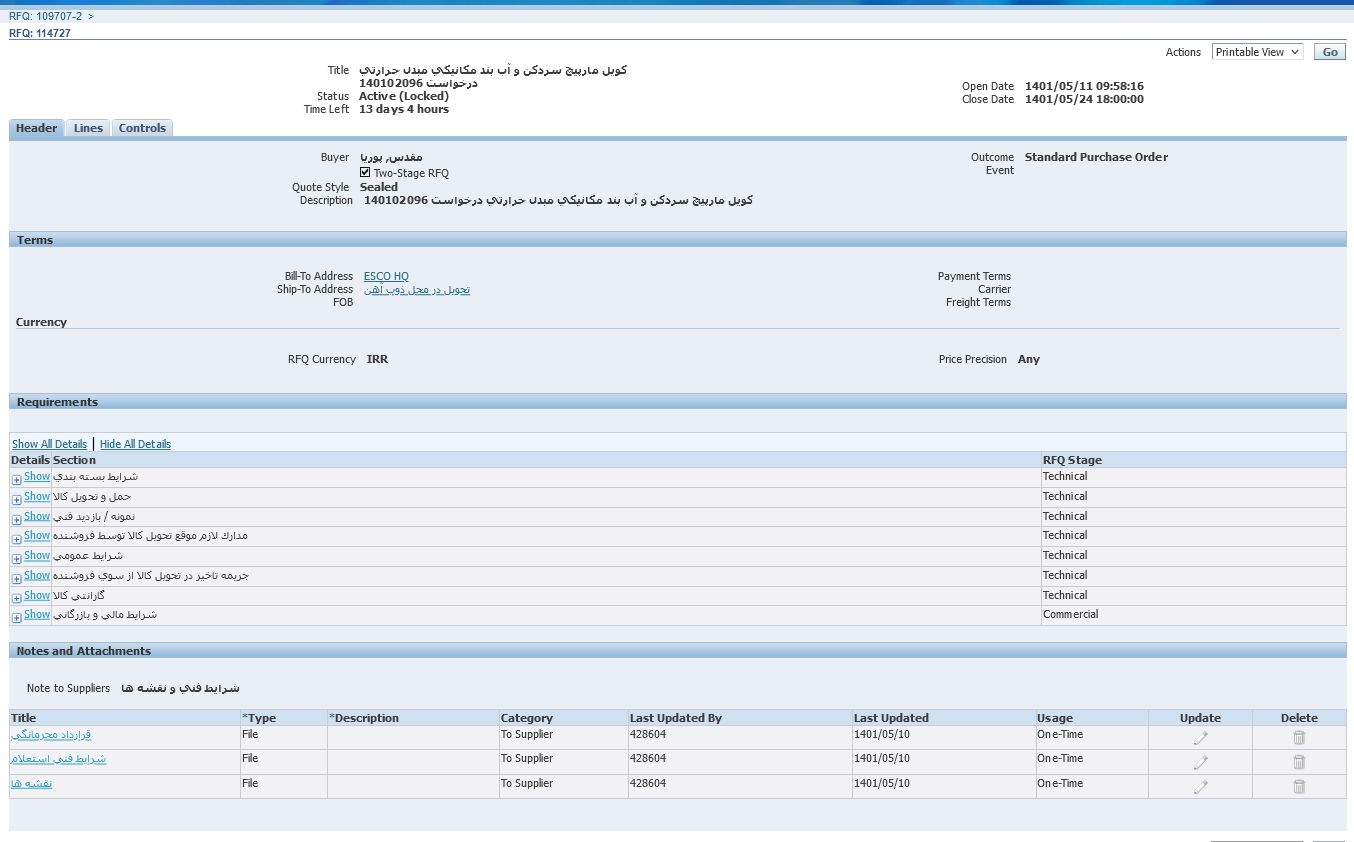
Task: Switch to the Lines tab
Action: [88, 128]
